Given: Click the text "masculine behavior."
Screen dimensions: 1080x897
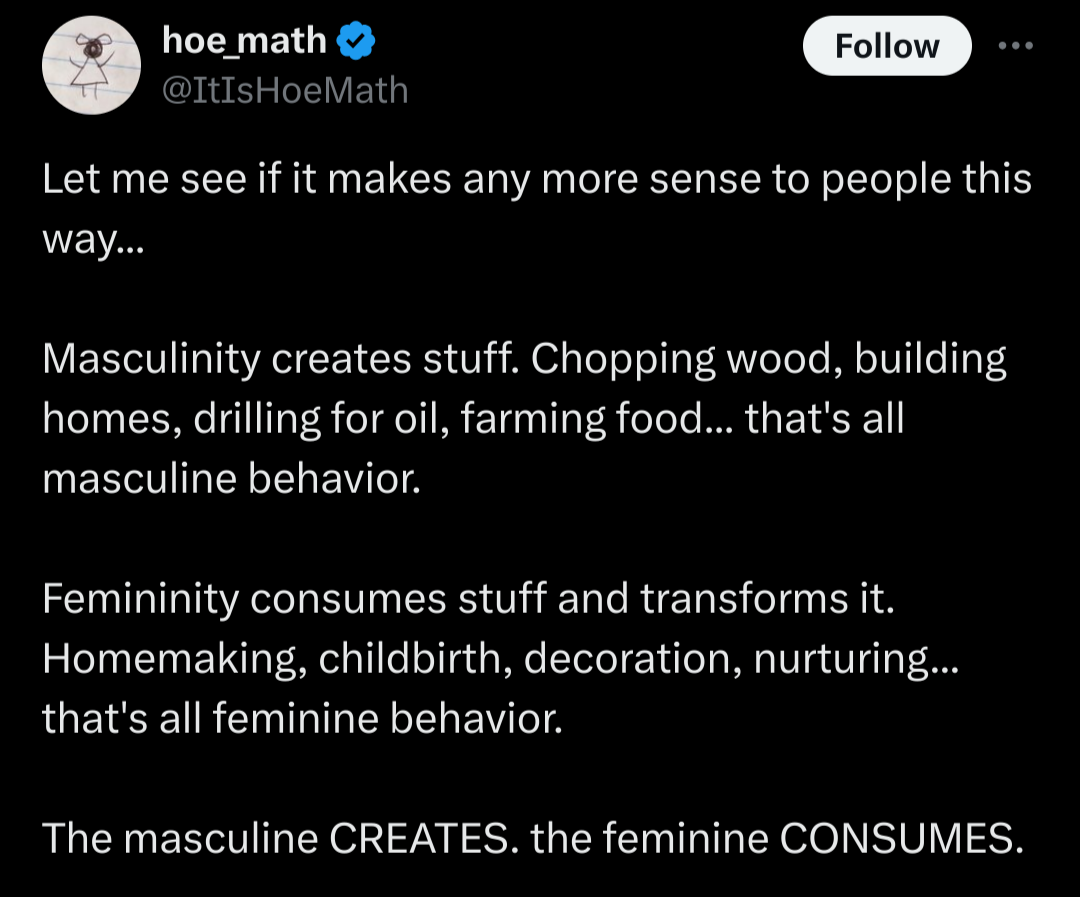Looking at the screenshot, I should (231, 478).
